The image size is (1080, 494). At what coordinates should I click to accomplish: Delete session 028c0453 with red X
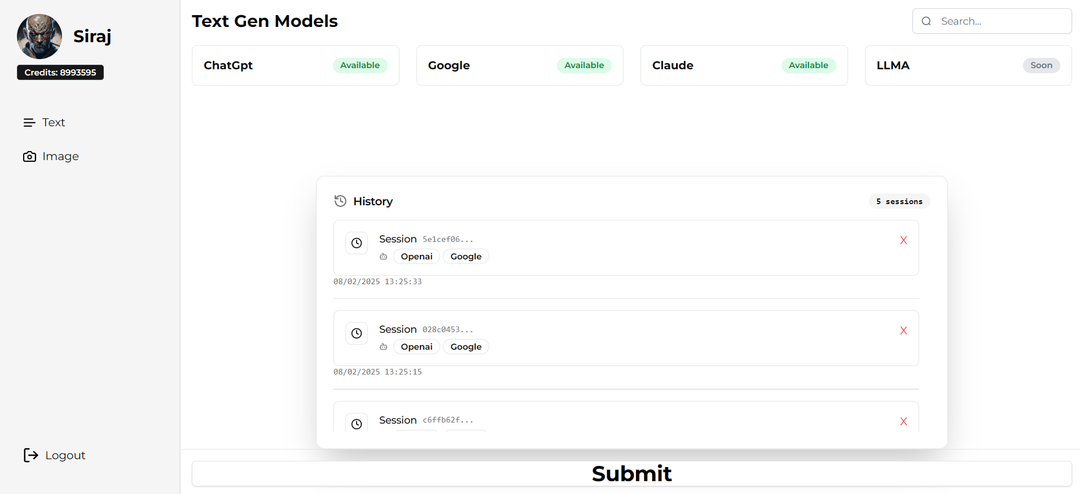click(x=904, y=331)
